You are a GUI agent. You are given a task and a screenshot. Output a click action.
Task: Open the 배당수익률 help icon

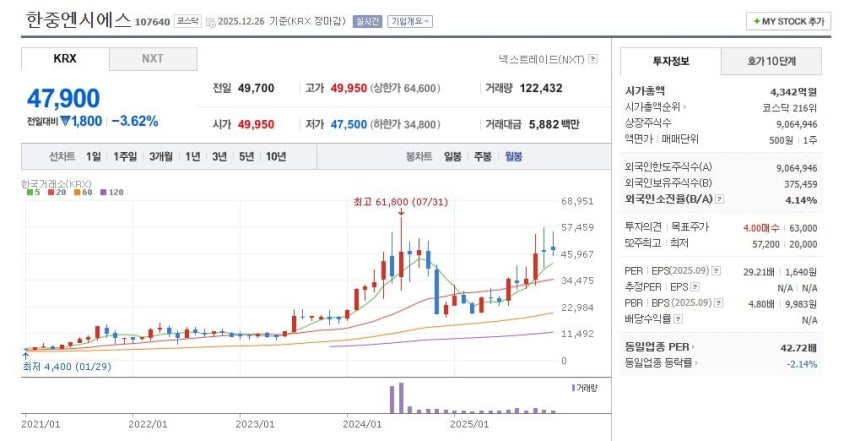tap(678, 319)
